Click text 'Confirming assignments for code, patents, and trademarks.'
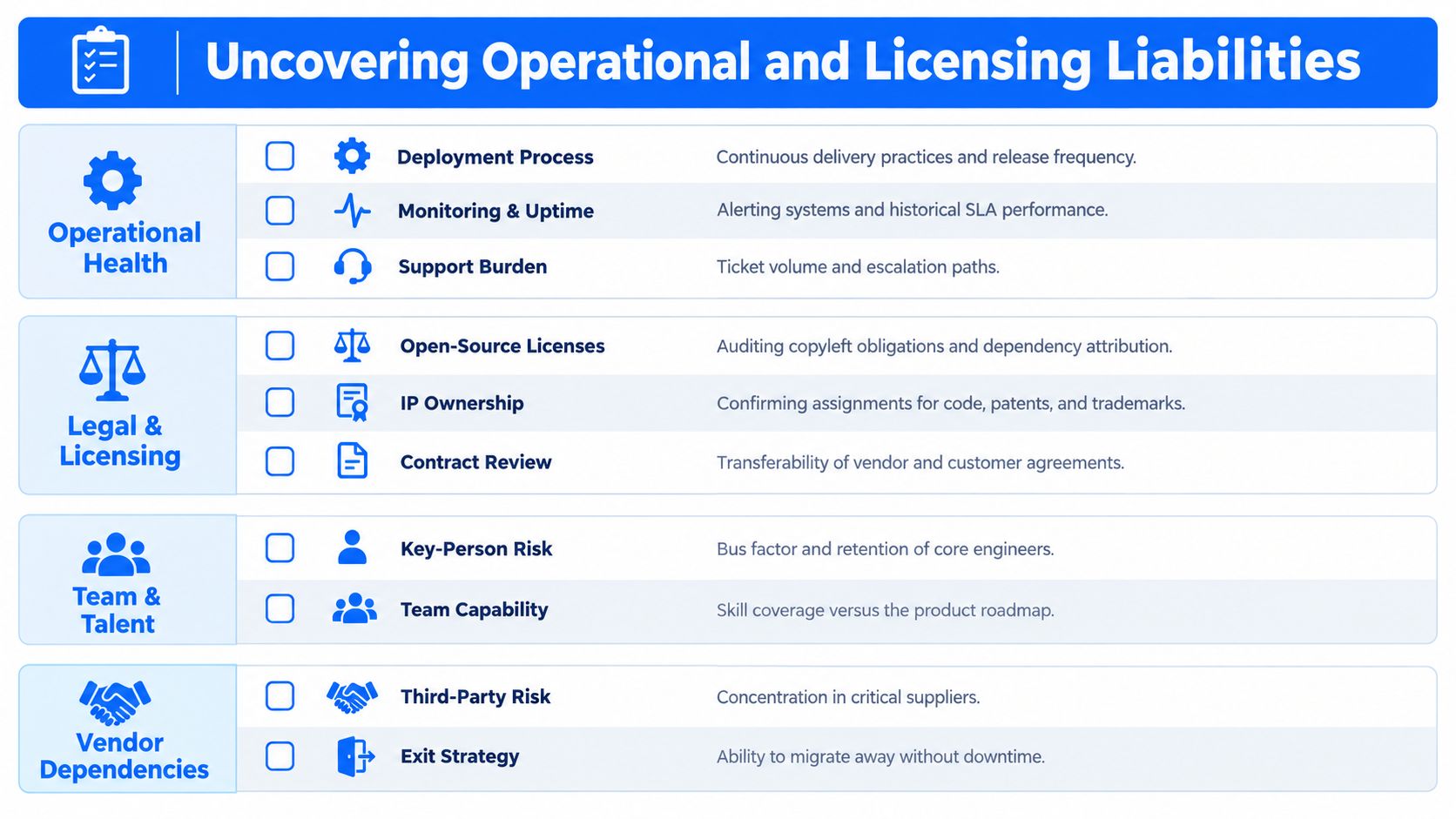Viewport: 1456px width, 819px height. pyautogui.click(x=951, y=404)
